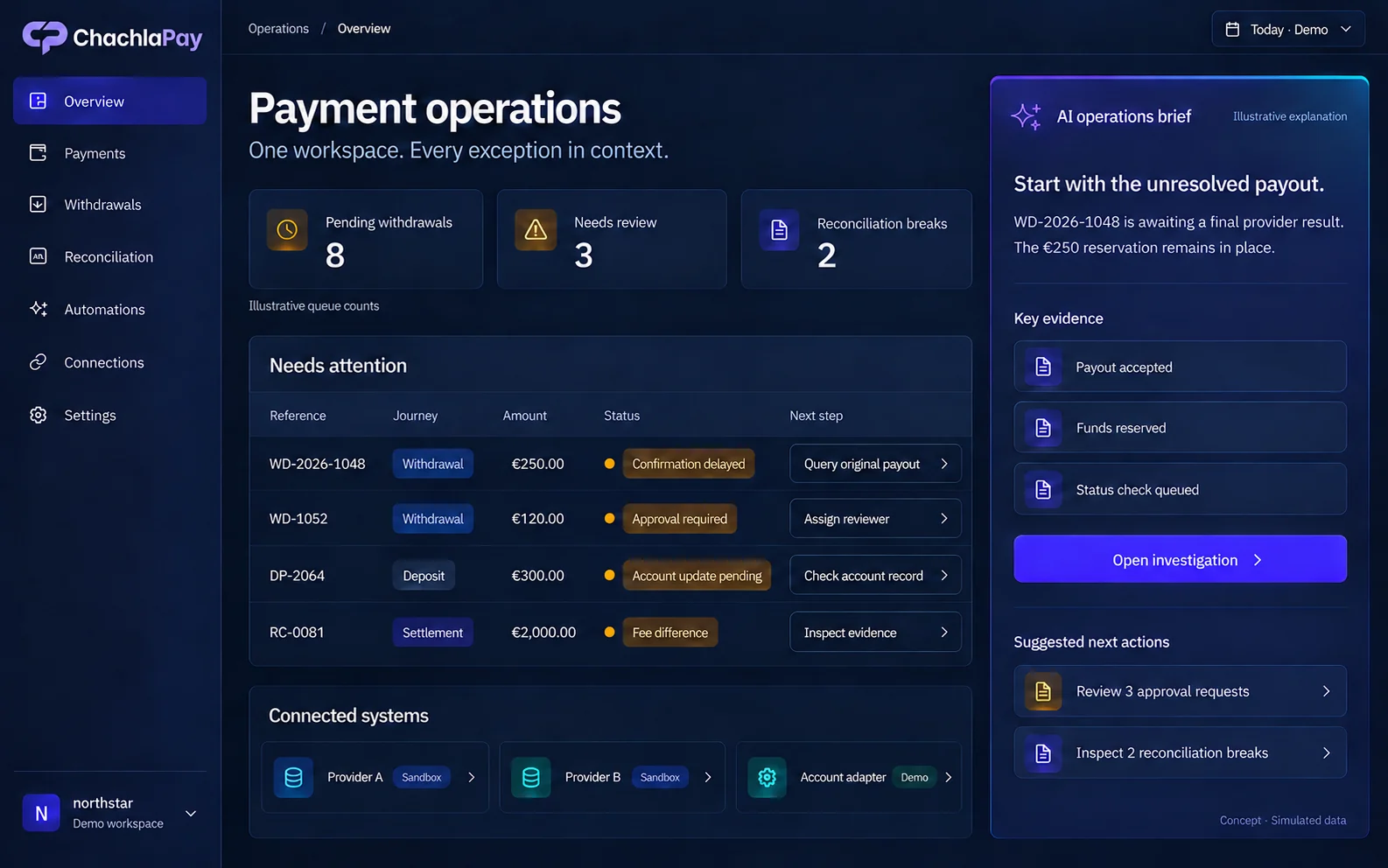Click the status dot for Fee difference

609,632
